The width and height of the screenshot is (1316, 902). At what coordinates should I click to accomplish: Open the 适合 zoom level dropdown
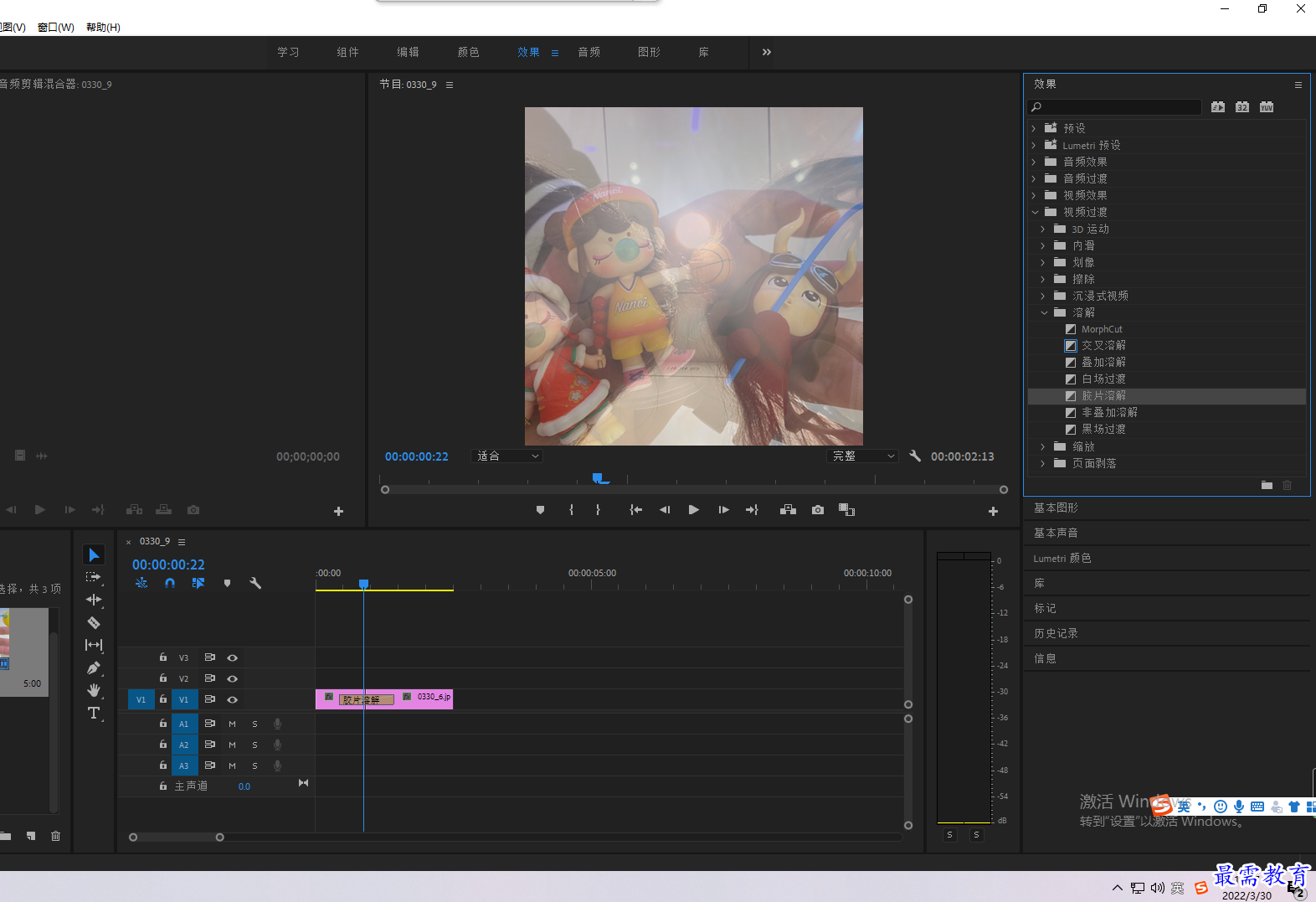click(x=507, y=456)
